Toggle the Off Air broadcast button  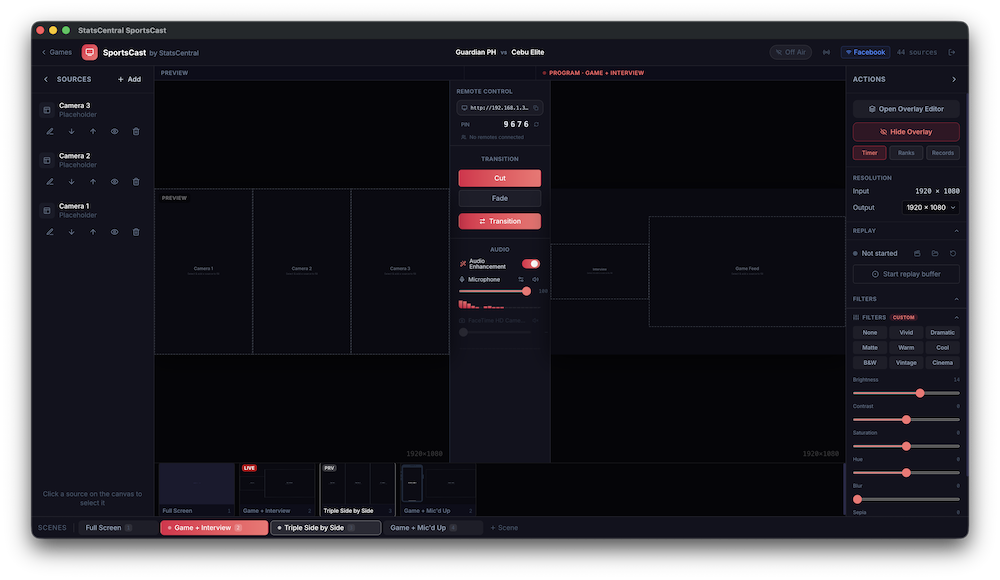coord(790,52)
